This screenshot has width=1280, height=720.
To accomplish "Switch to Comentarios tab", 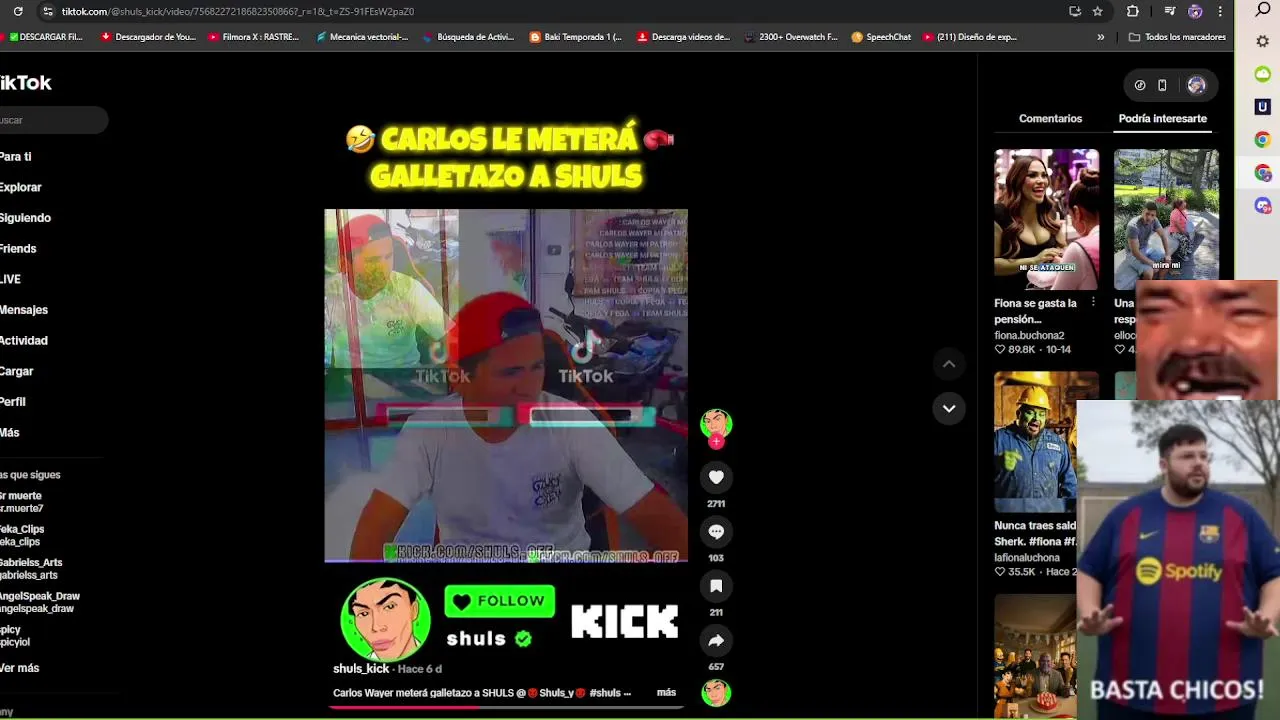I will pos(1050,118).
